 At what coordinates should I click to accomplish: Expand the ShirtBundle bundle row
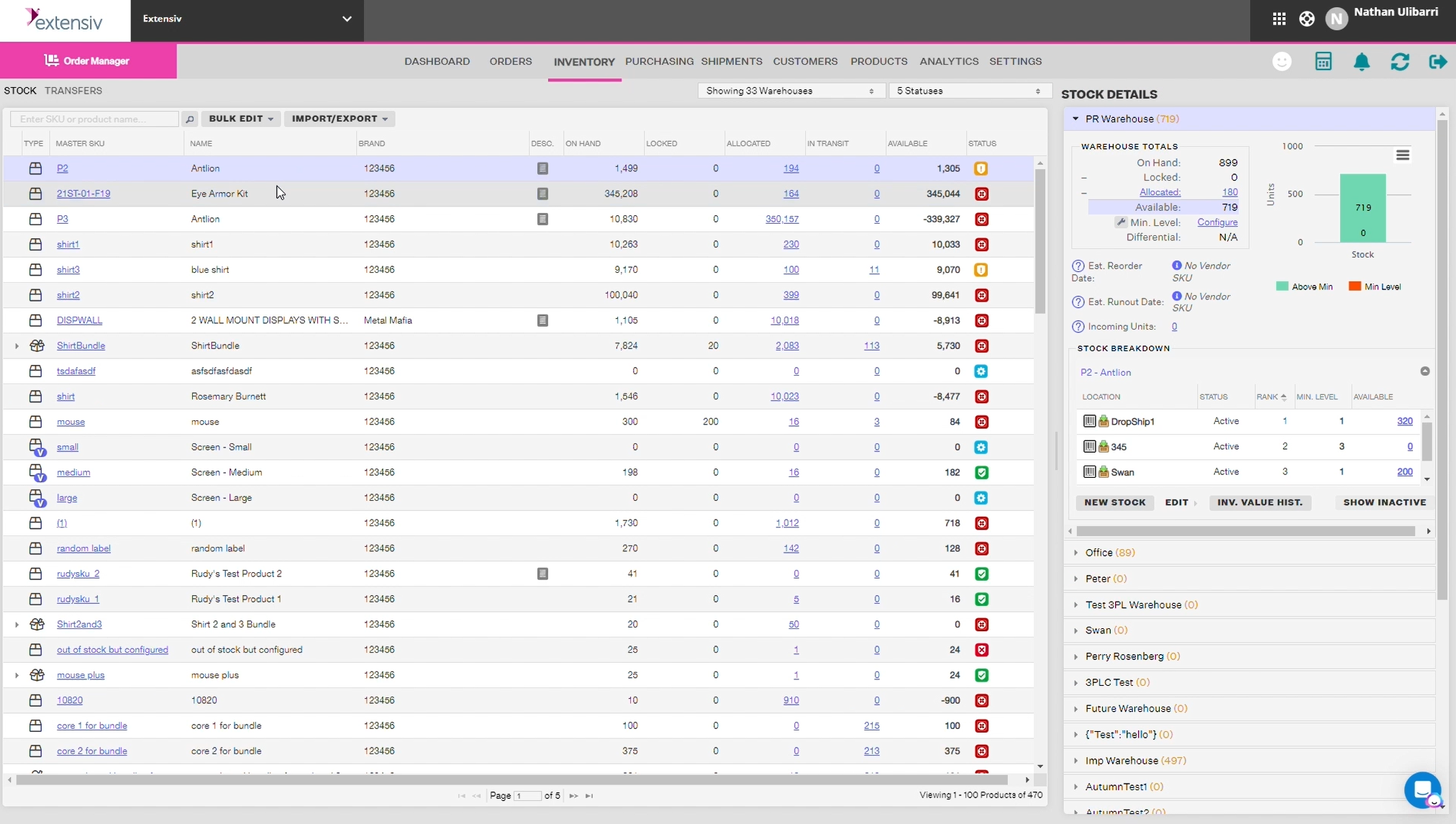tap(16, 345)
